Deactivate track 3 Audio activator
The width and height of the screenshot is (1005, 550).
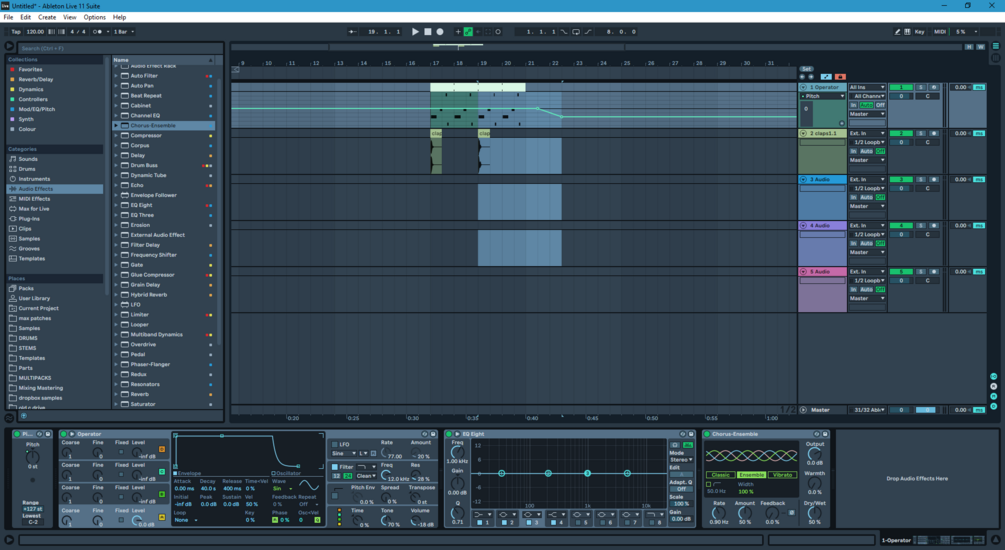[901, 179]
